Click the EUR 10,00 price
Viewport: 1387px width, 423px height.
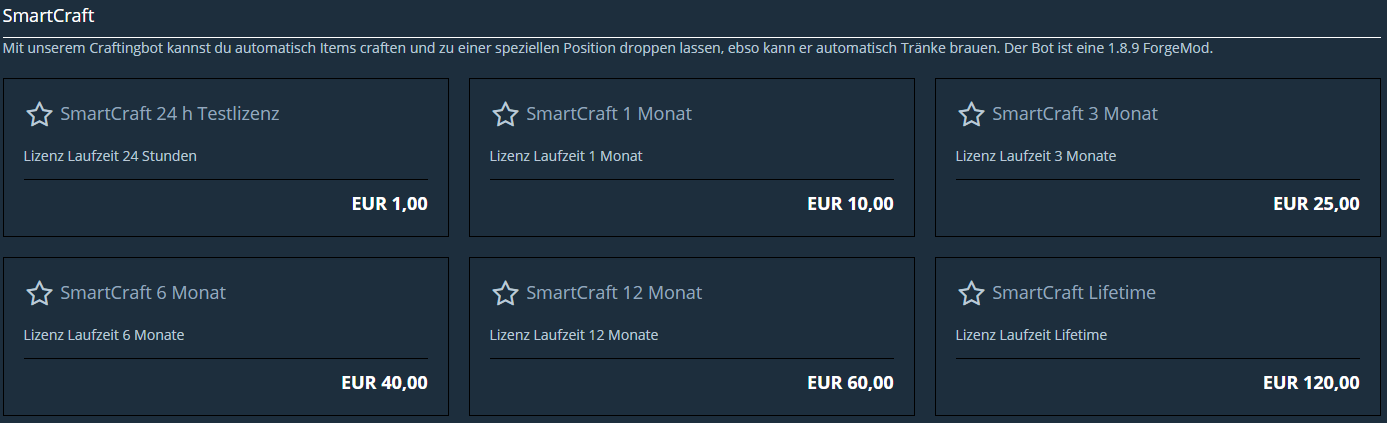point(851,204)
